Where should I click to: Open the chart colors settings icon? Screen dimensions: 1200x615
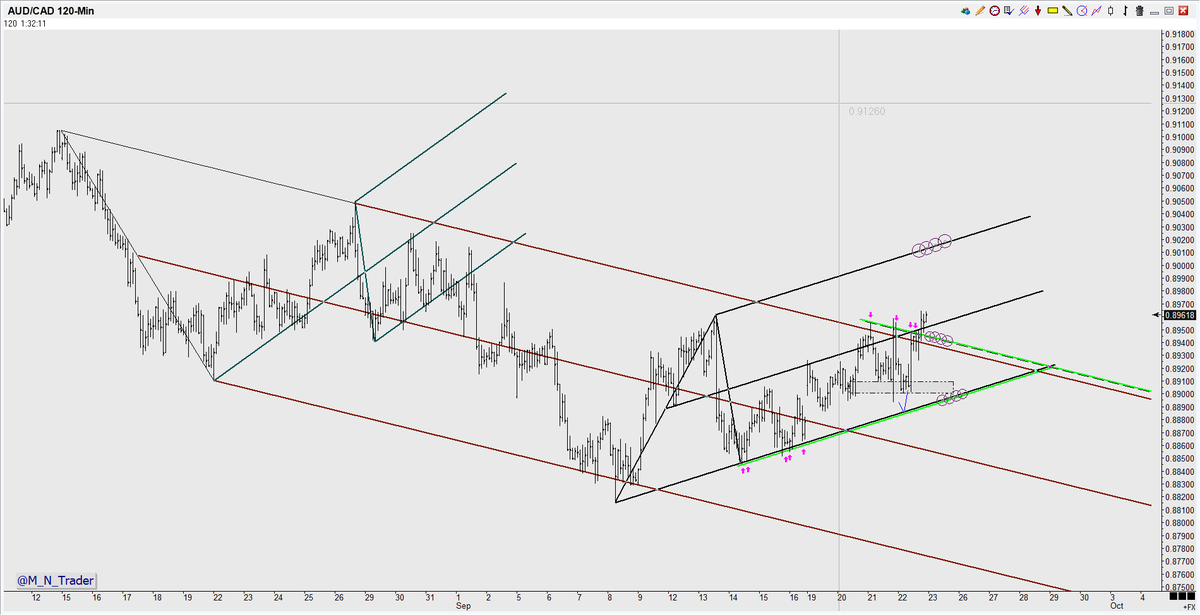965,10
